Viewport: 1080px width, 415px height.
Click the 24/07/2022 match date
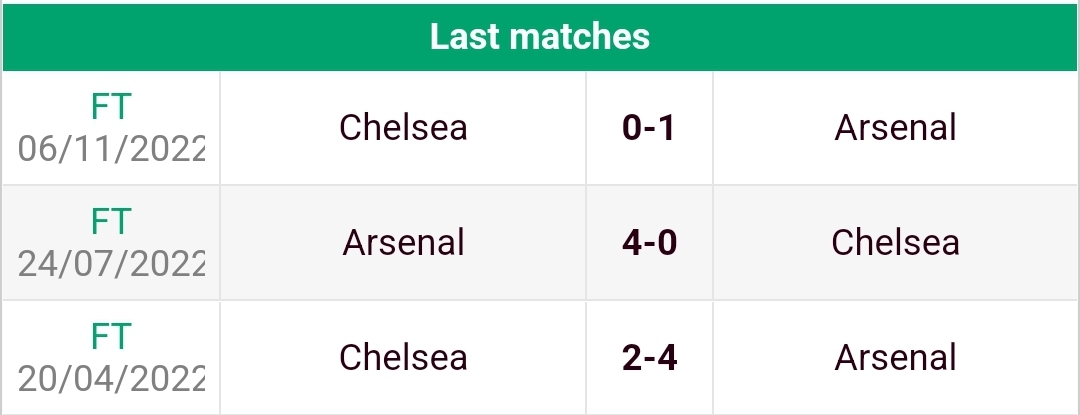tap(112, 264)
